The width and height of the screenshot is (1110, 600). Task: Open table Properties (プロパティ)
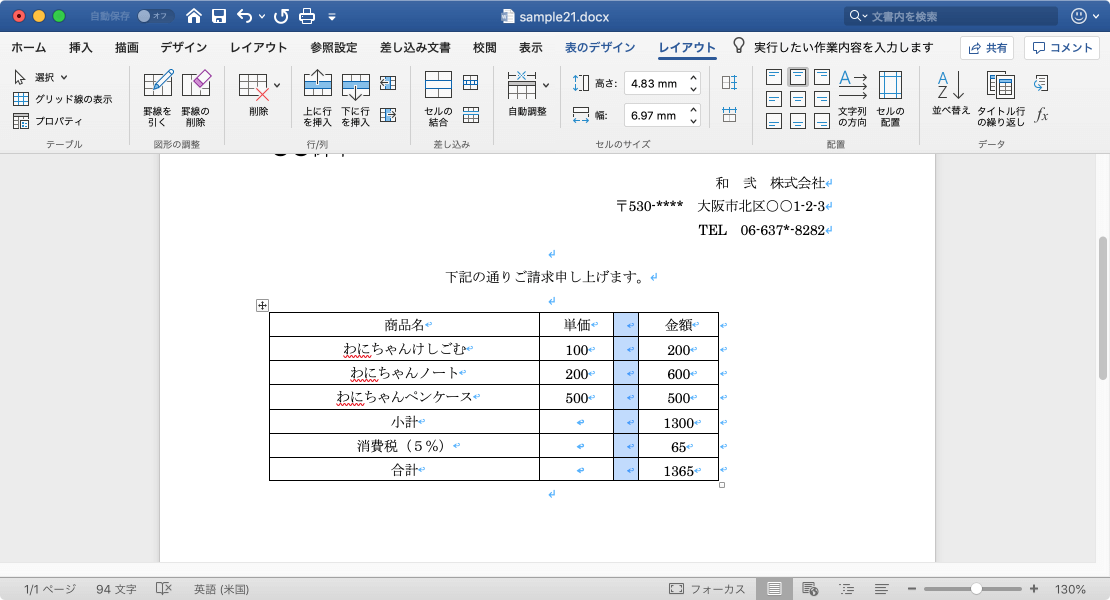tap(47, 121)
